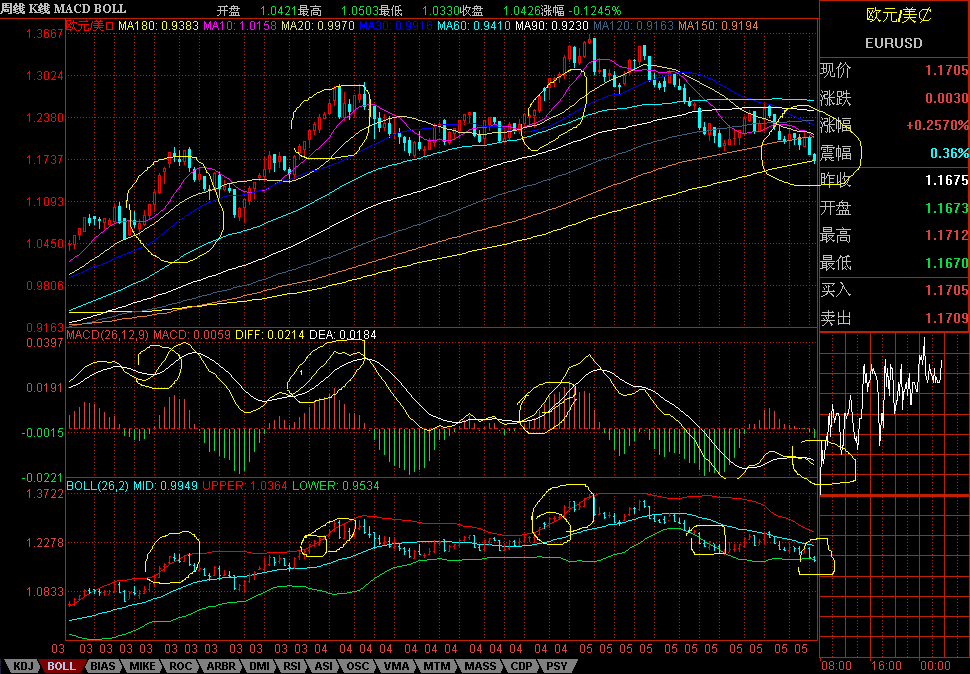Switch to the OSC tab
970x674 pixels.
click(357, 666)
